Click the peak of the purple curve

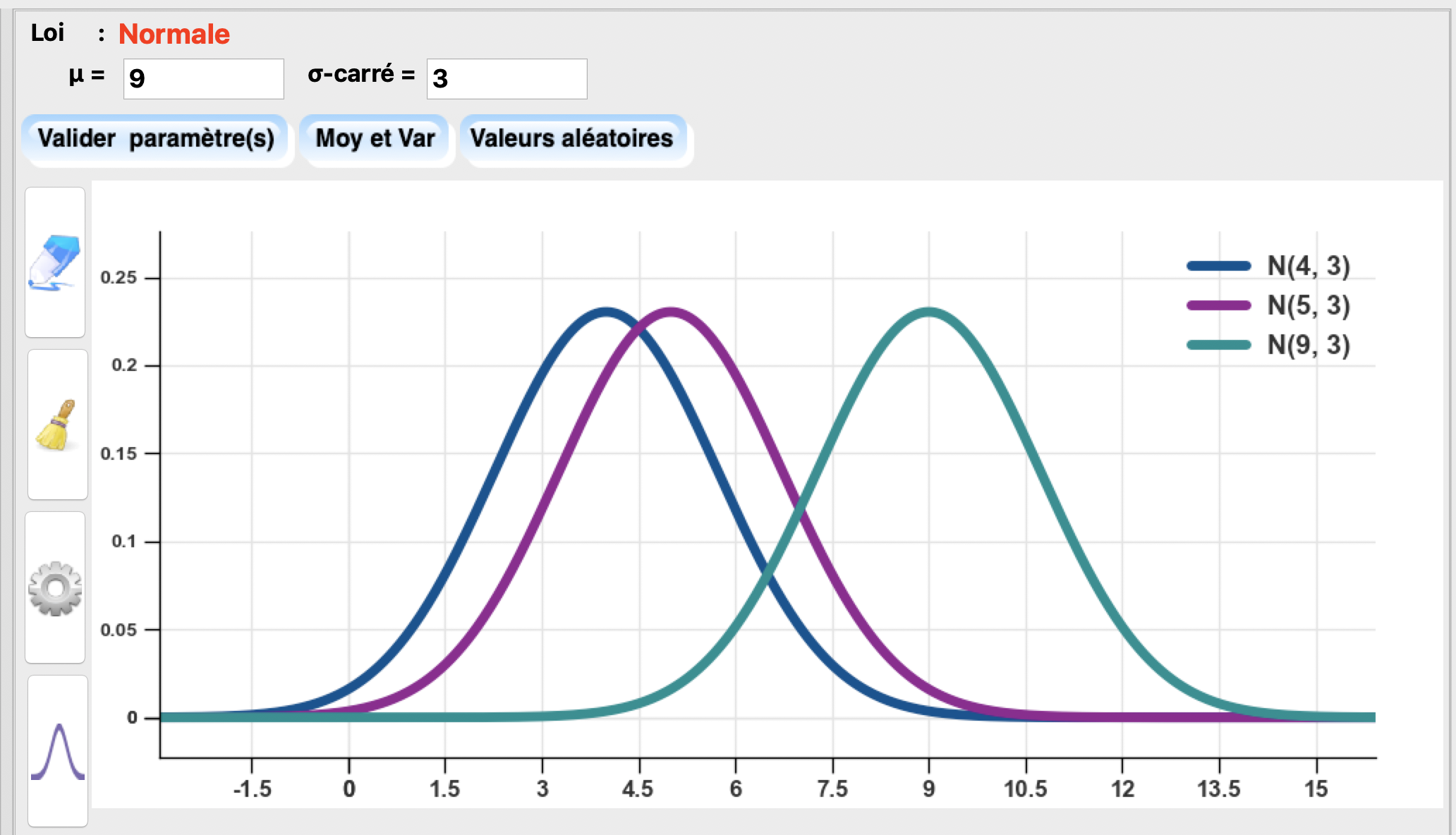click(x=671, y=311)
